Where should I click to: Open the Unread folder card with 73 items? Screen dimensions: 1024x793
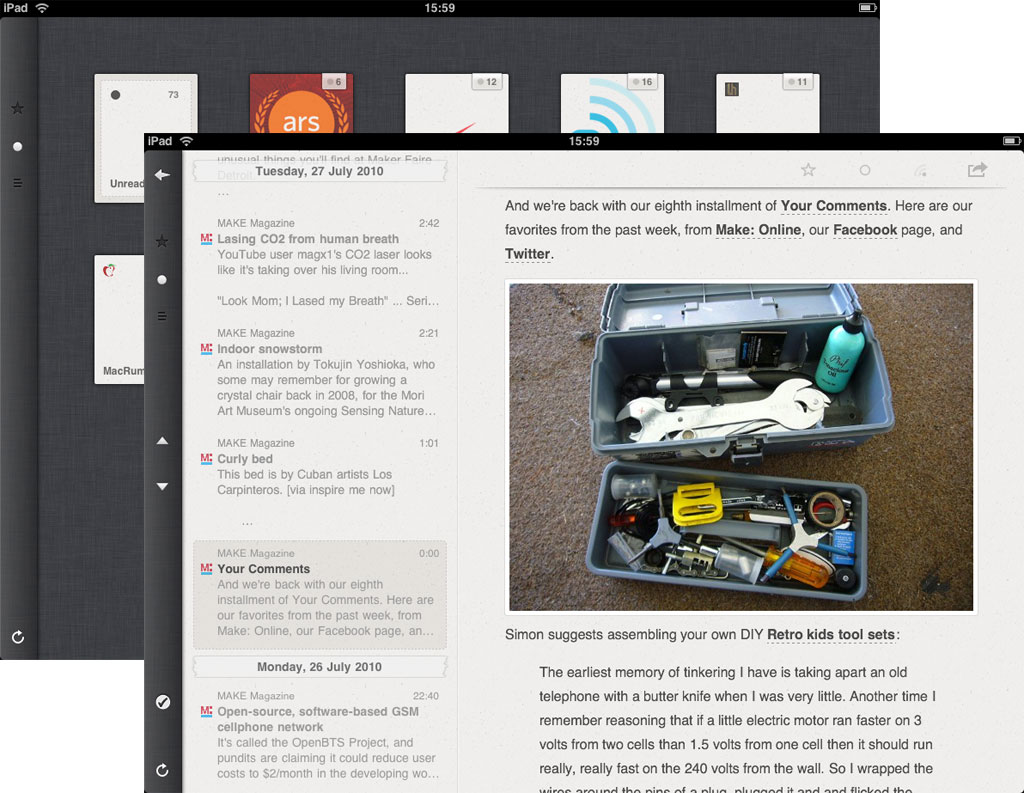pos(120,137)
